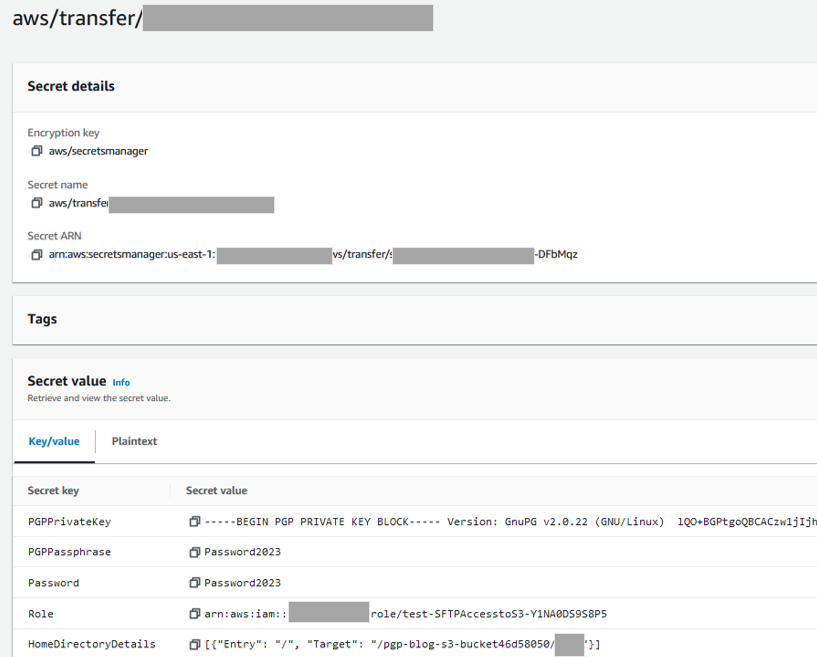Click the Secret key column header

click(x=55, y=490)
